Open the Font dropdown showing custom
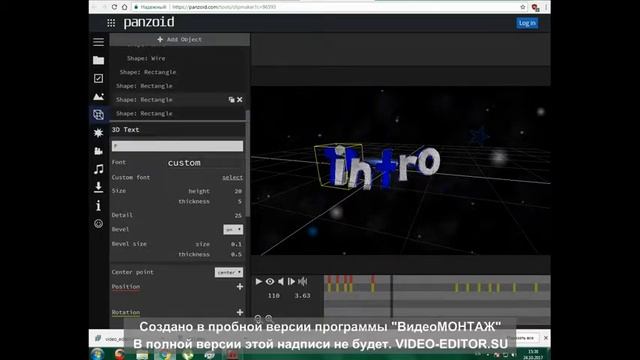Screen dimensions: 640x360 pyautogui.click(x=184, y=163)
